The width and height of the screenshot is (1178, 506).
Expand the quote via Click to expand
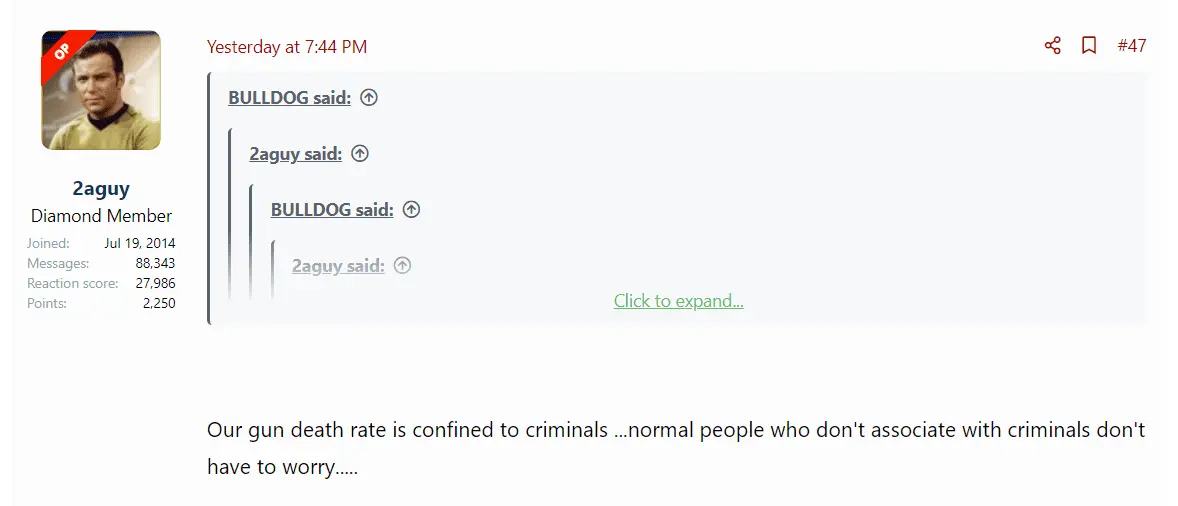click(678, 301)
